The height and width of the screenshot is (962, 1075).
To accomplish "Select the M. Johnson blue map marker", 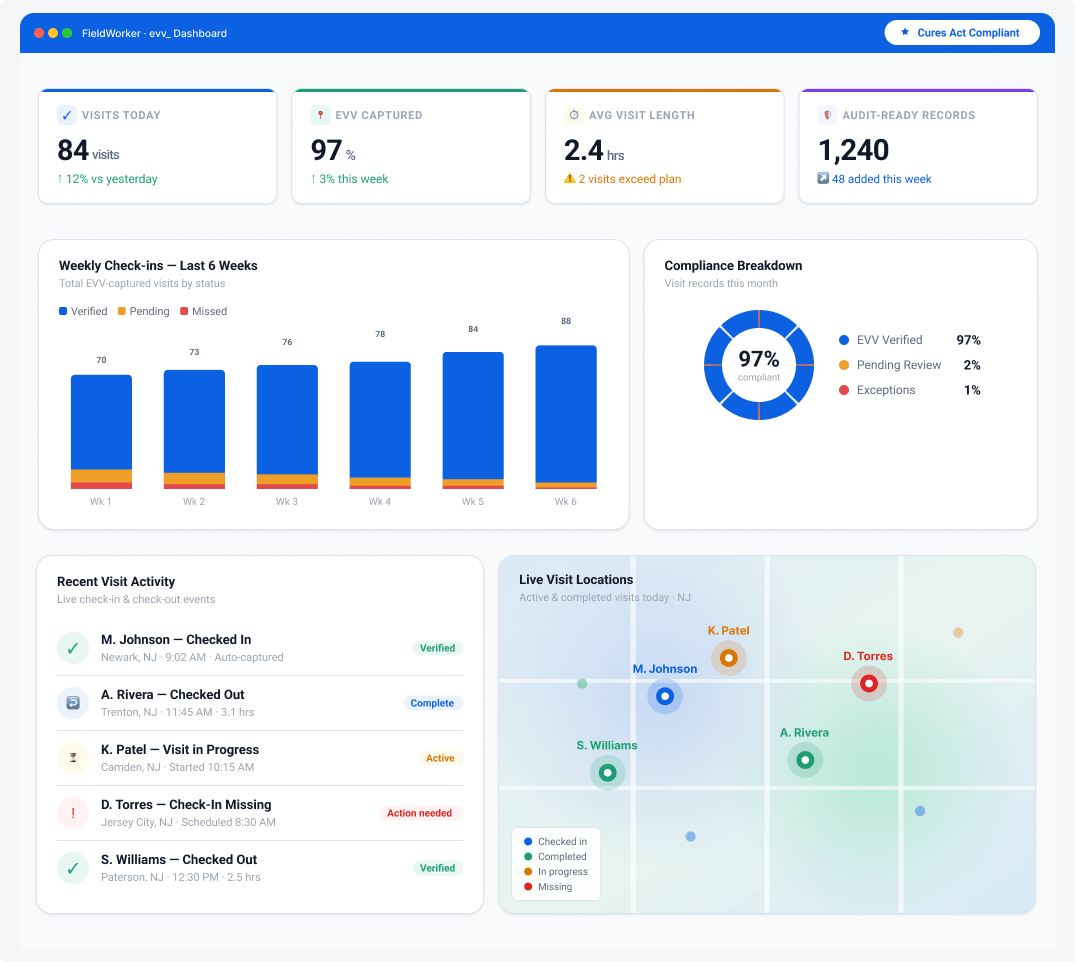I will pyautogui.click(x=664, y=697).
